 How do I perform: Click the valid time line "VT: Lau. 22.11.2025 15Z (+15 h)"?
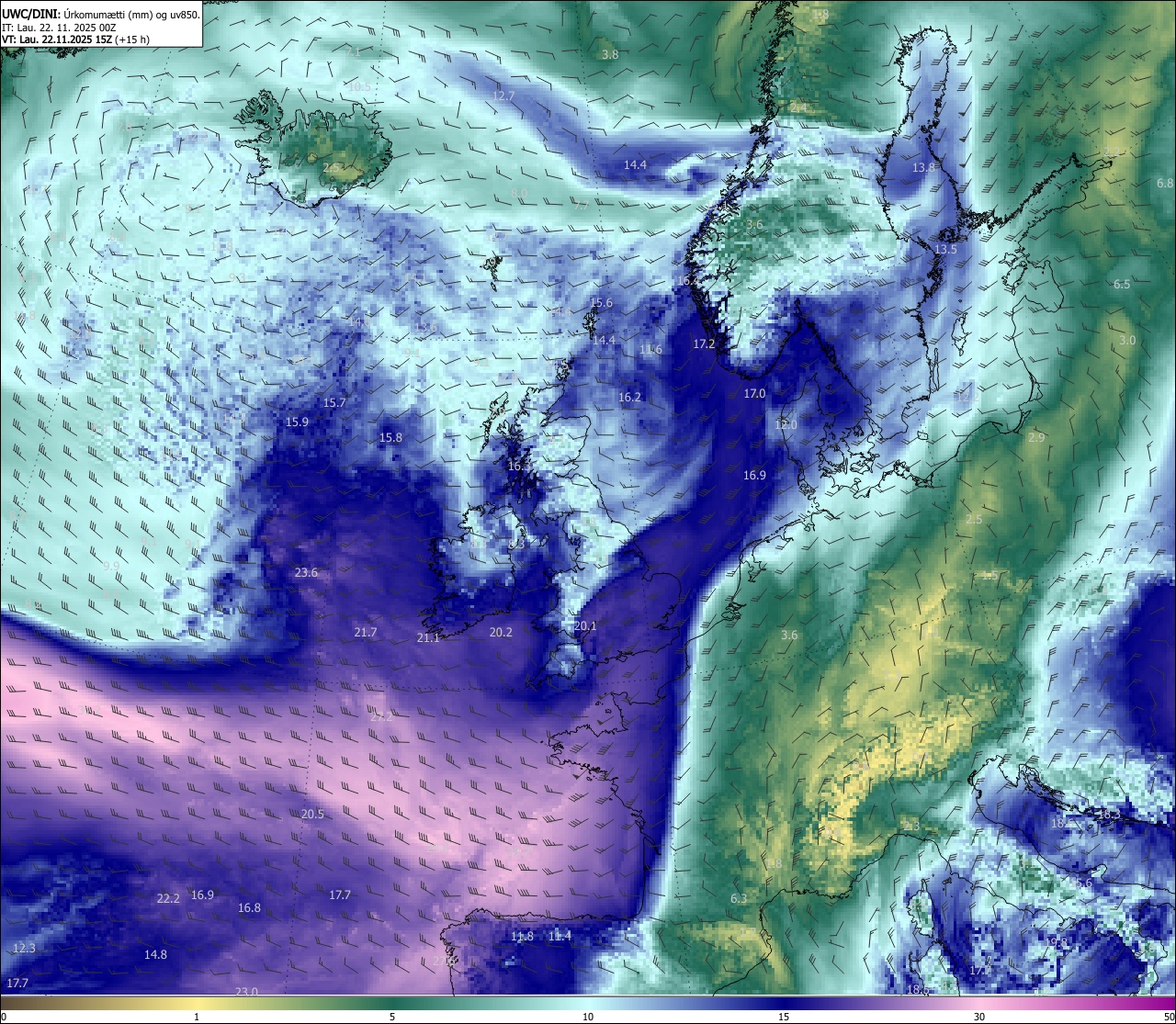tap(76, 39)
